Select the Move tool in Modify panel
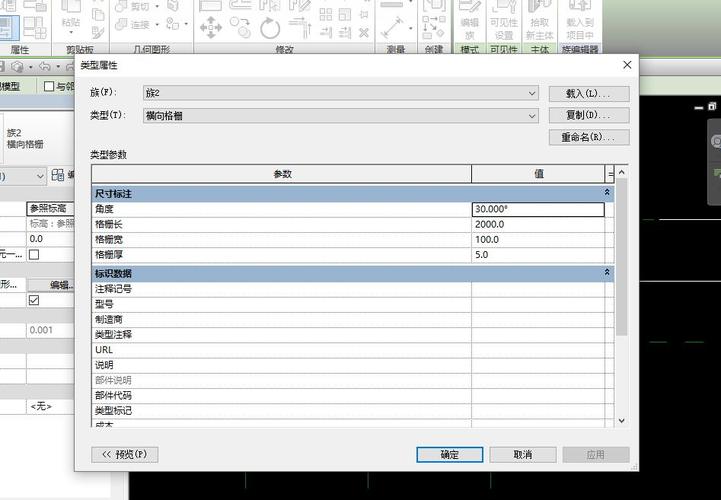This screenshot has width=721, height=500. point(211,27)
